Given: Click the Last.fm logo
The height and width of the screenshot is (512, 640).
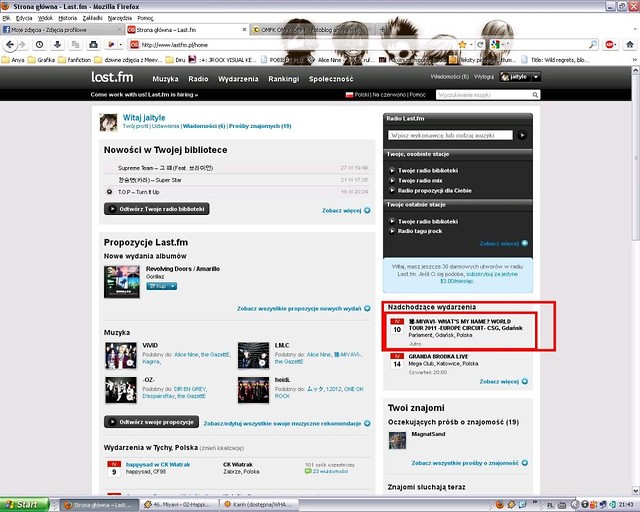Looking at the screenshot, I should click(112, 77).
